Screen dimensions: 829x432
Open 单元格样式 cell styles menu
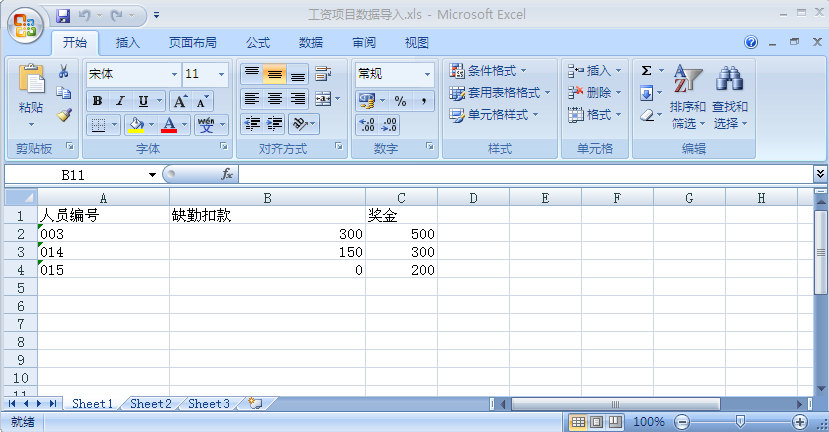(x=494, y=114)
